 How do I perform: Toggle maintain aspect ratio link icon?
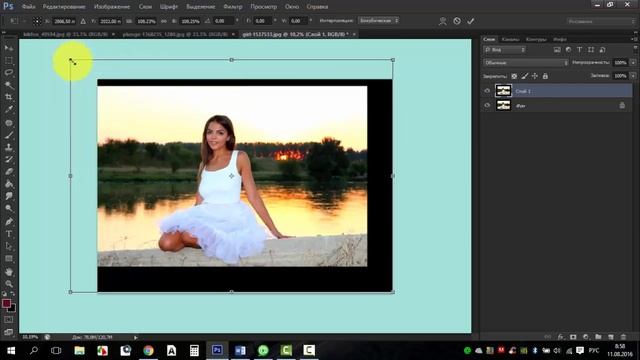click(164, 21)
